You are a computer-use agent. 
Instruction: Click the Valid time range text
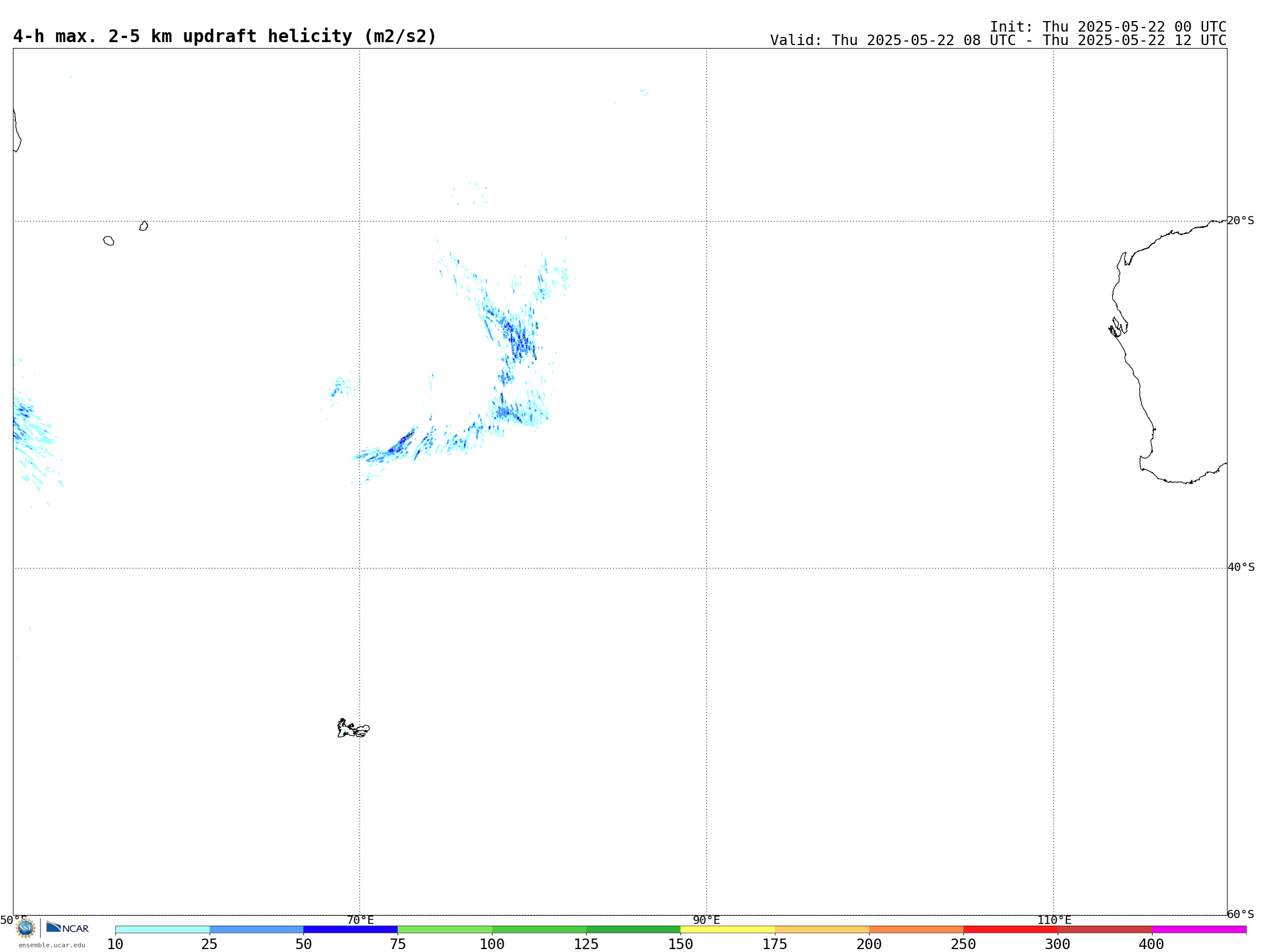click(998, 40)
